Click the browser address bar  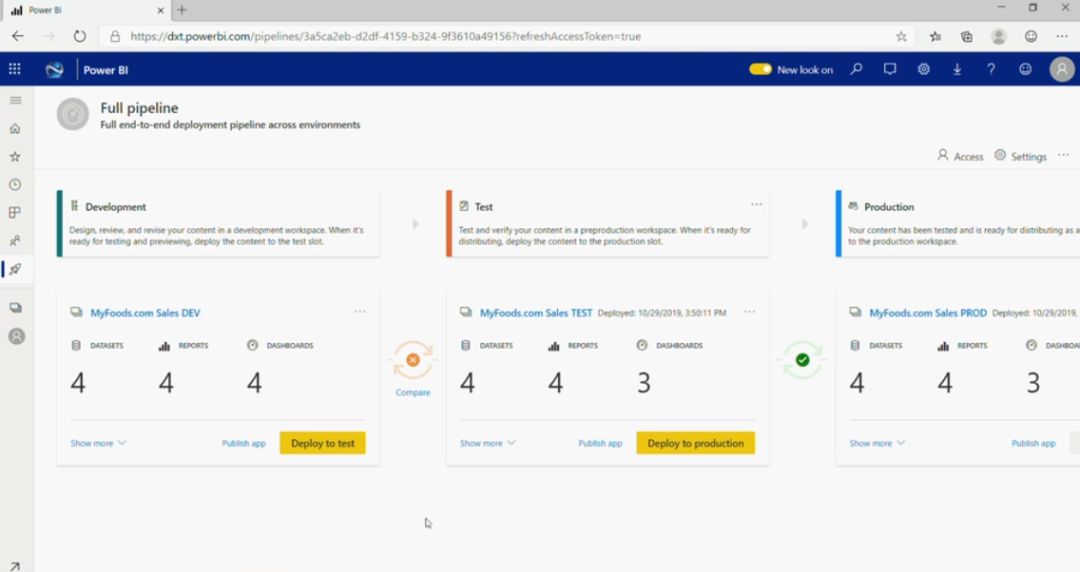508,37
